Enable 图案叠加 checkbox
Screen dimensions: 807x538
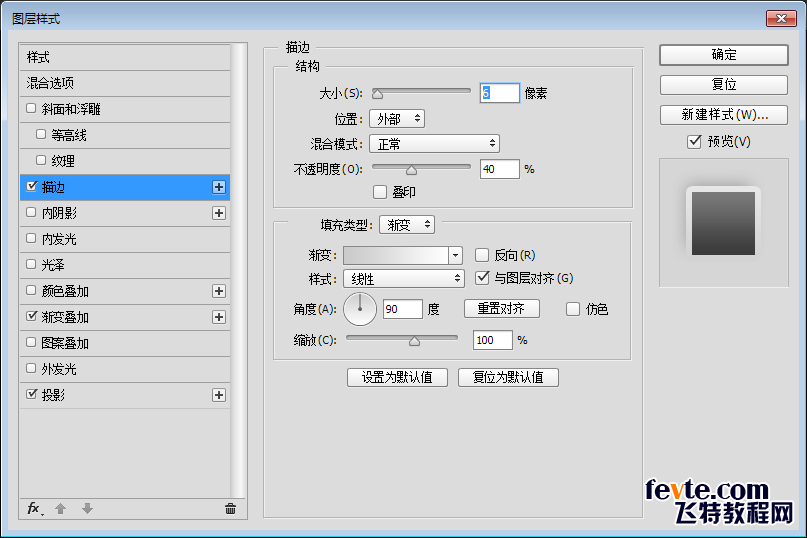pyautogui.click(x=31, y=342)
